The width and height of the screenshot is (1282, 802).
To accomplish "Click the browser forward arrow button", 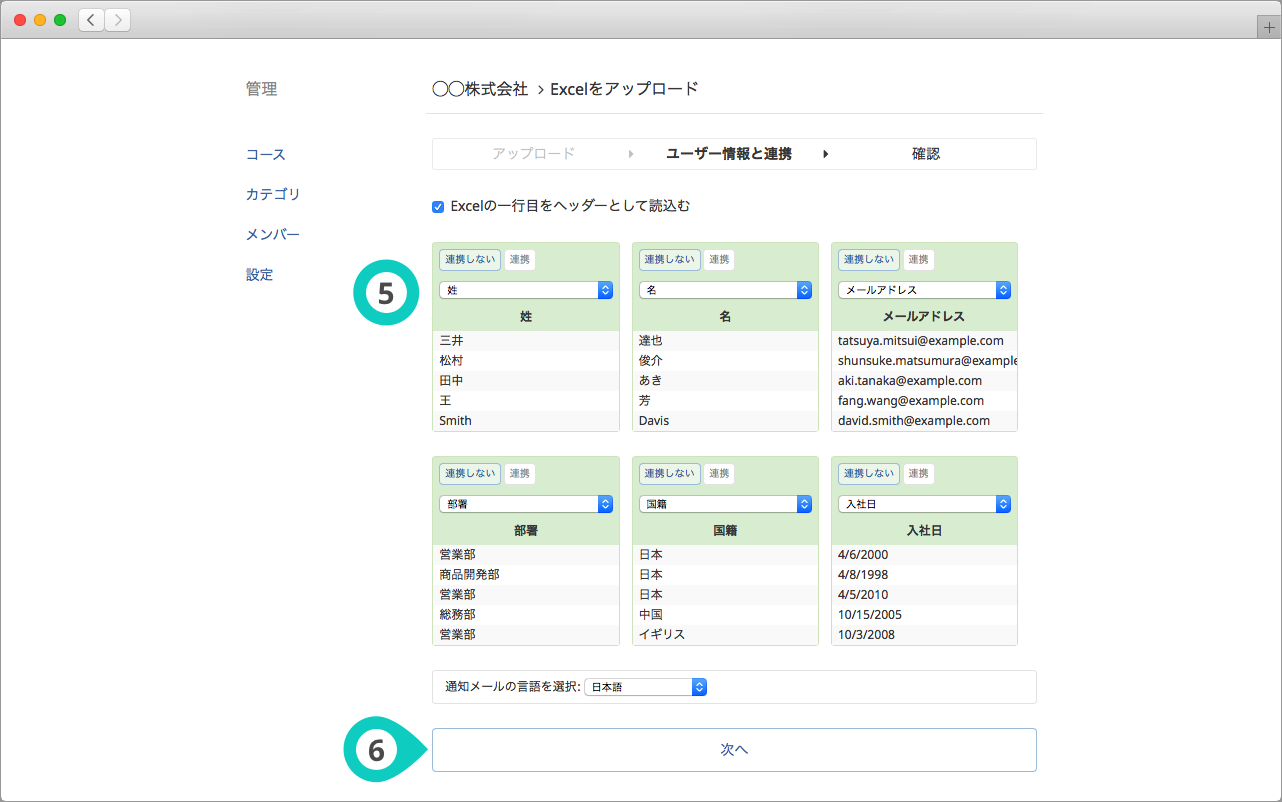I will coord(117,20).
